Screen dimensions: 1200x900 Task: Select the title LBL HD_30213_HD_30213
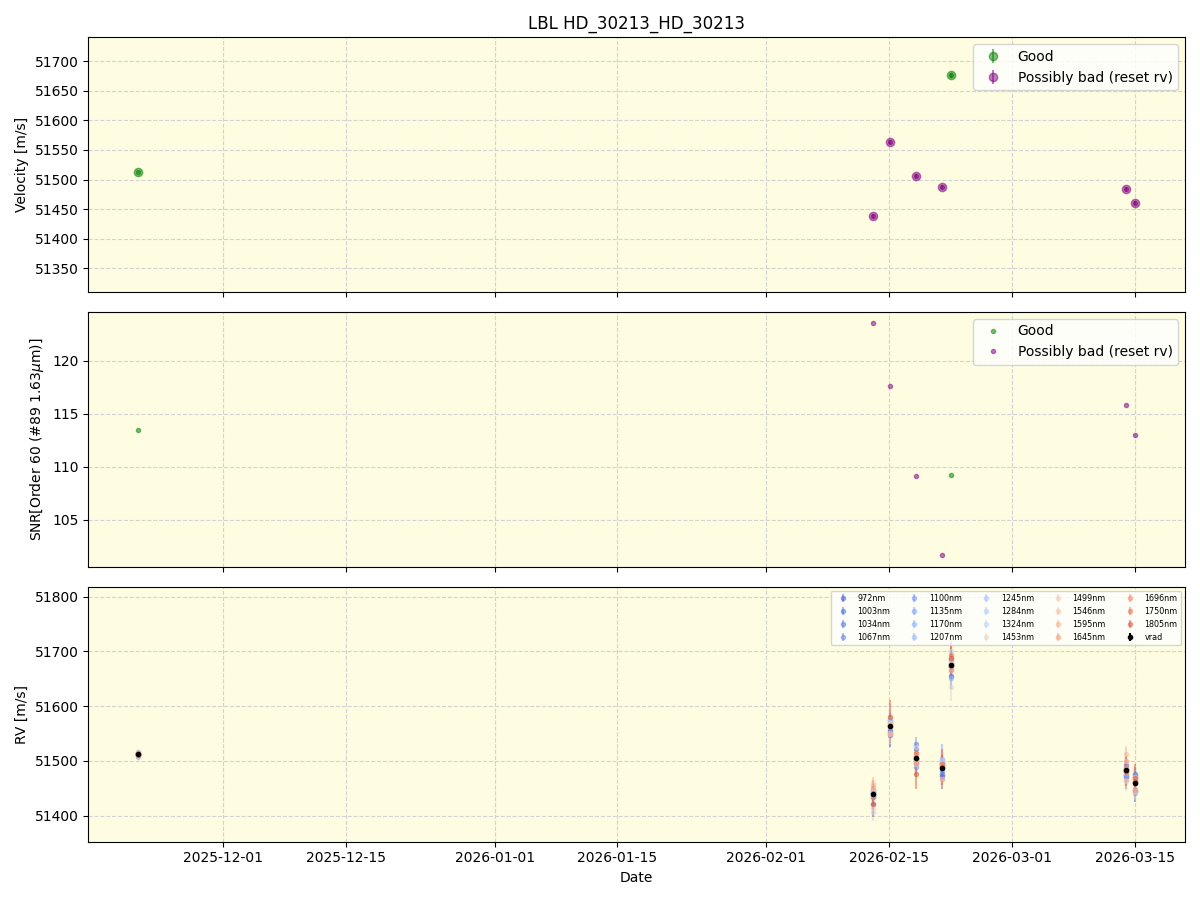634,22
